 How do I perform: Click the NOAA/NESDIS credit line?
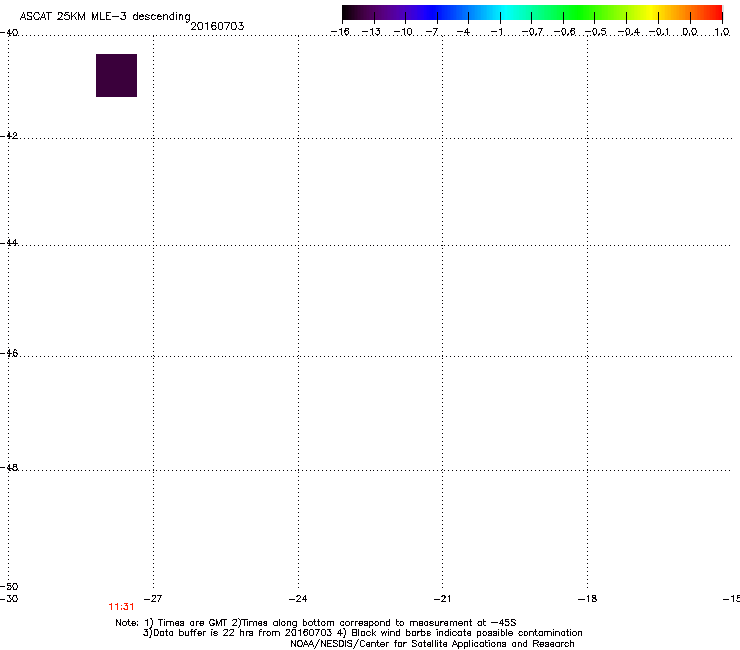tap(432, 644)
